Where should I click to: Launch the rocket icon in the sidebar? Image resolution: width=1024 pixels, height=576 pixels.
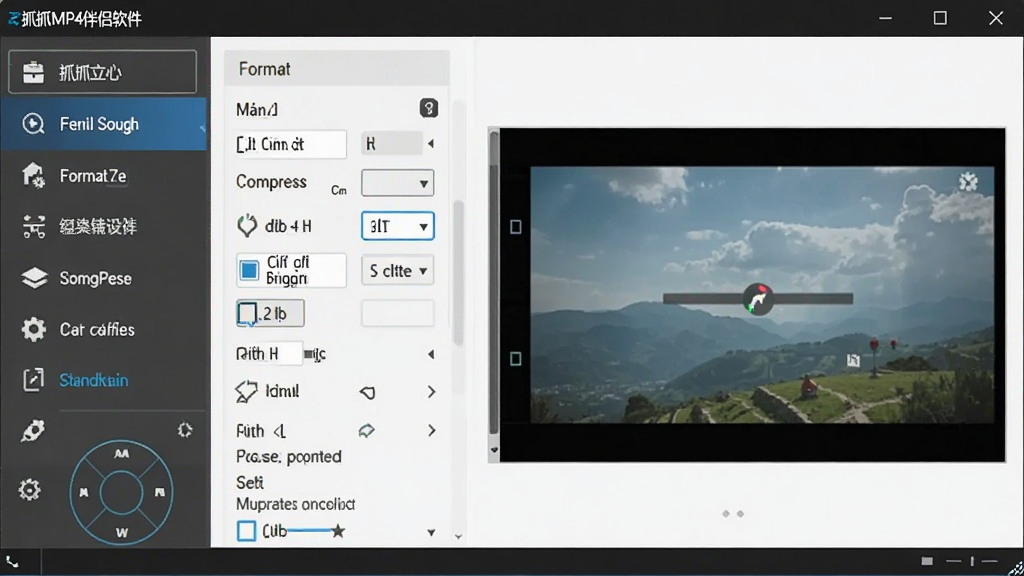click(x=33, y=431)
